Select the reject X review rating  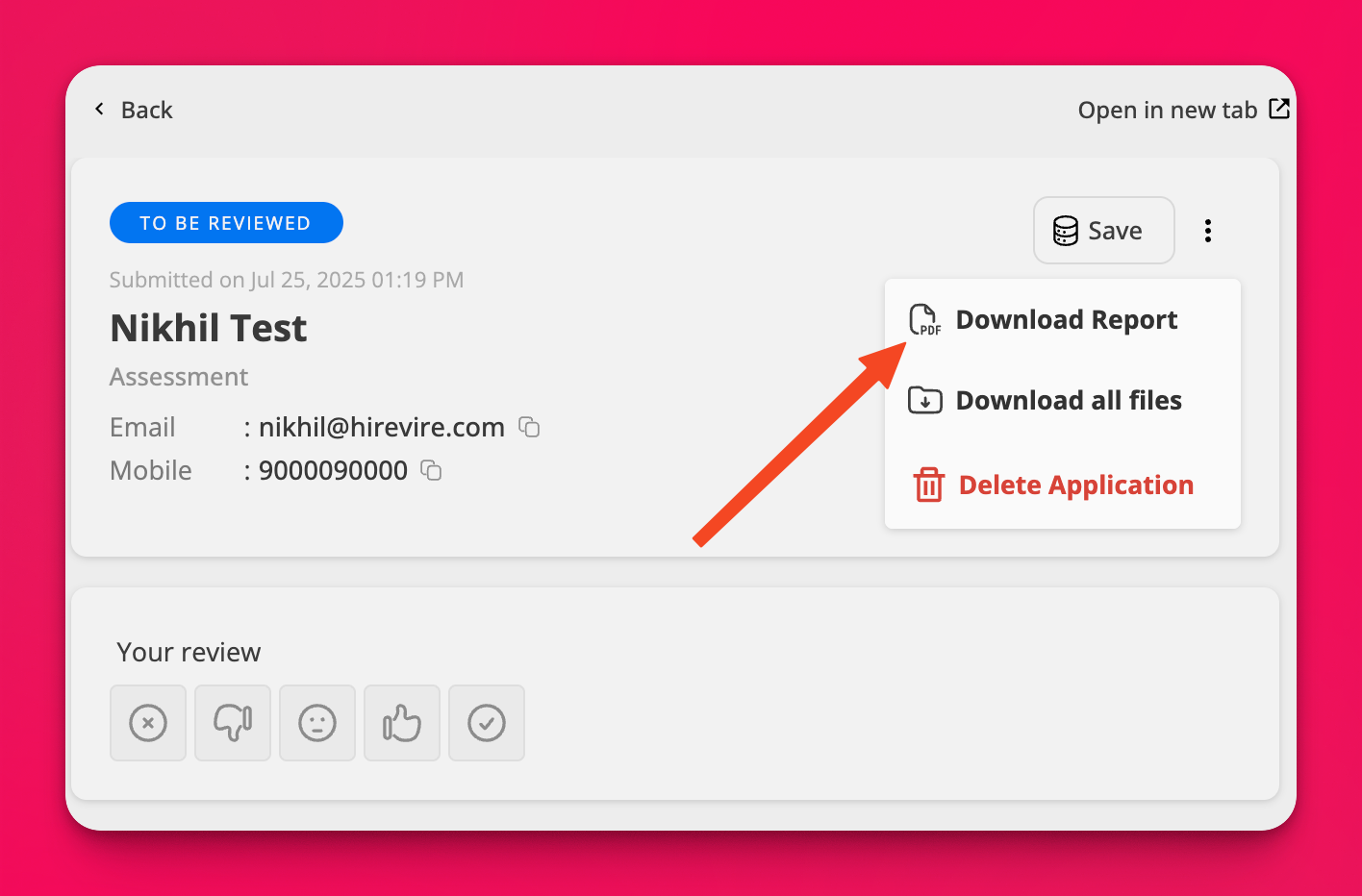point(148,723)
